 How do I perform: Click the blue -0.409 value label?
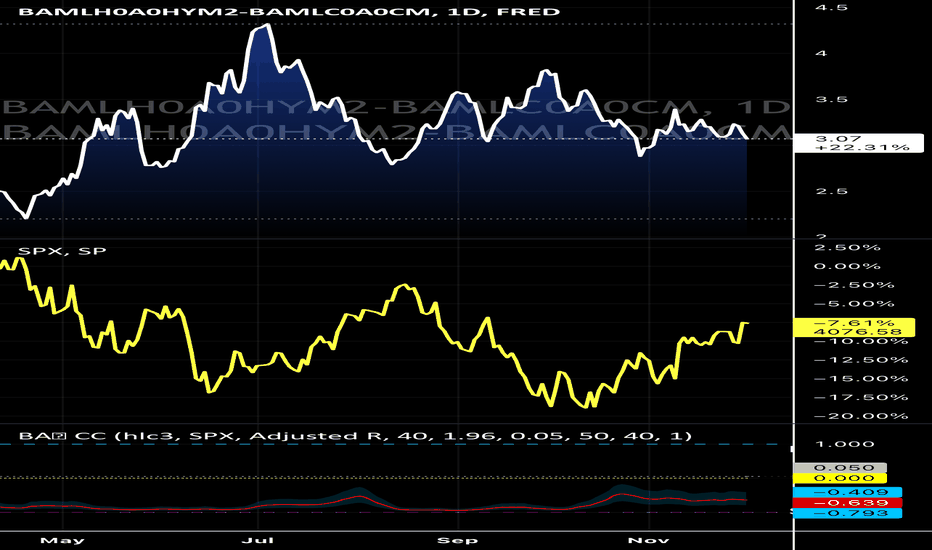tap(848, 492)
